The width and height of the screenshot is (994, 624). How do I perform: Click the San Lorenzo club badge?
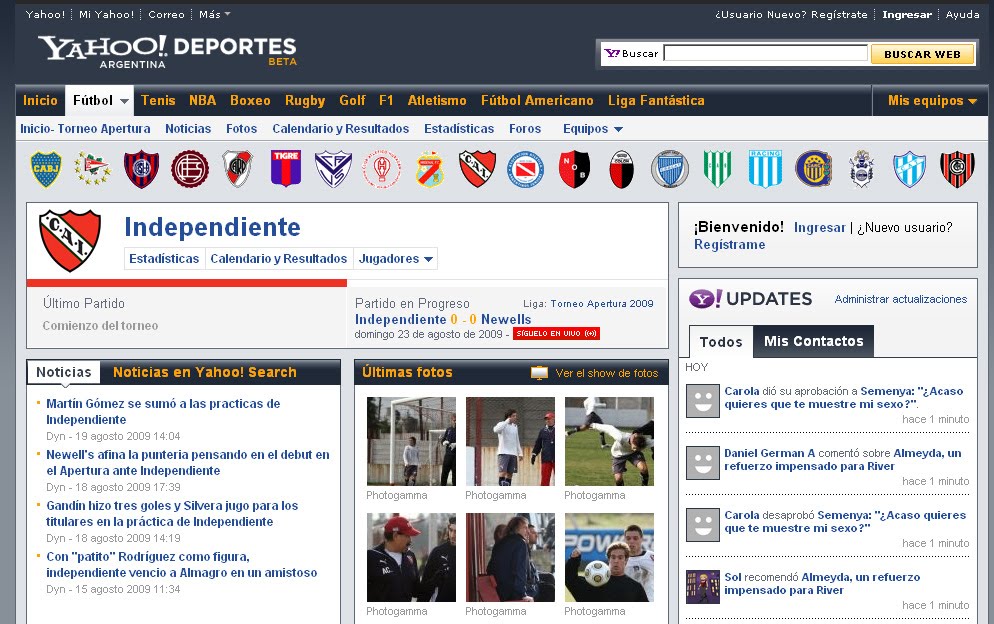[x=141, y=170]
